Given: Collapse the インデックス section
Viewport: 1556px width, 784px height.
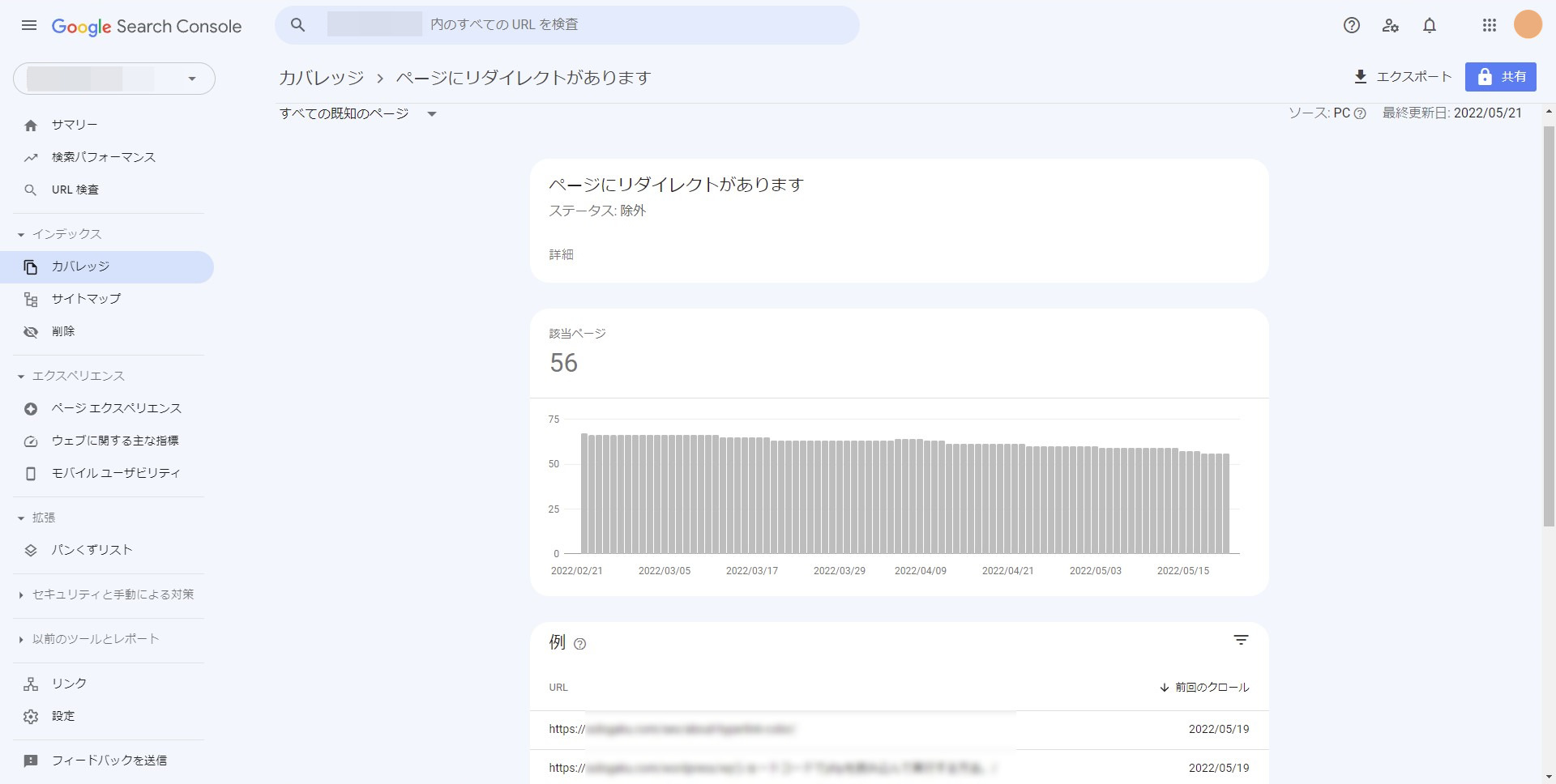Looking at the screenshot, I should click(x=22, y=234).
